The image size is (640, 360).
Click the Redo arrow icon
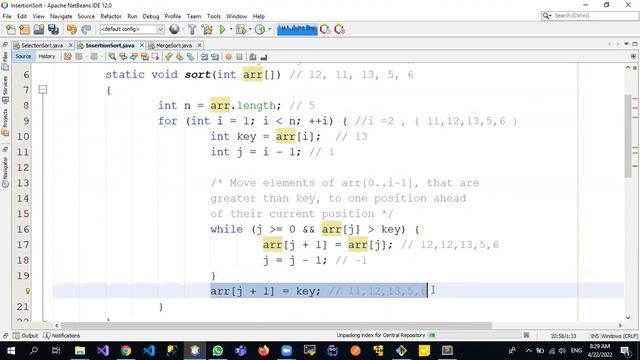pyautogui.click(x=86, y=29)
